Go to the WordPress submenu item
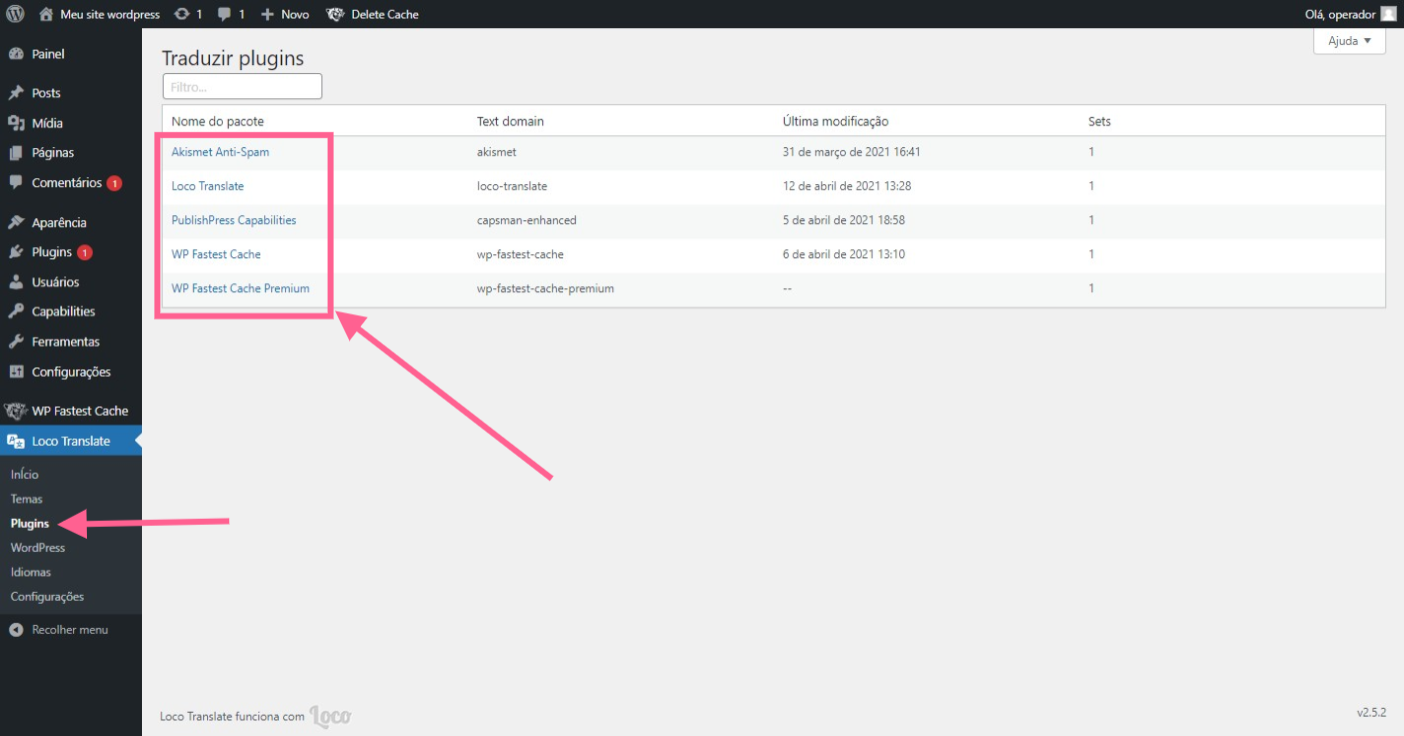 point(38,548)
